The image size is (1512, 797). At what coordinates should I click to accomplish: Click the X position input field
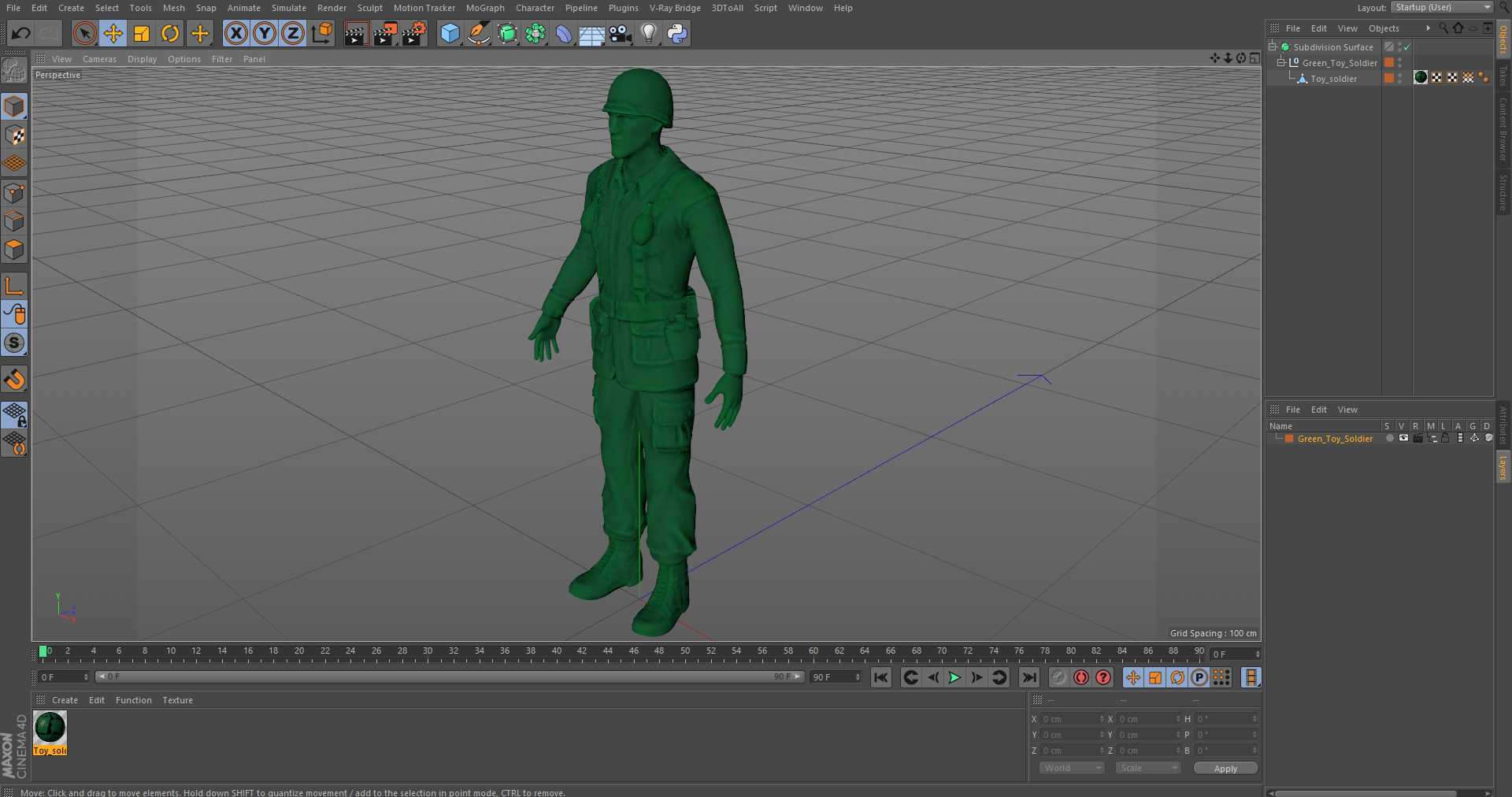click(1072, 719)
